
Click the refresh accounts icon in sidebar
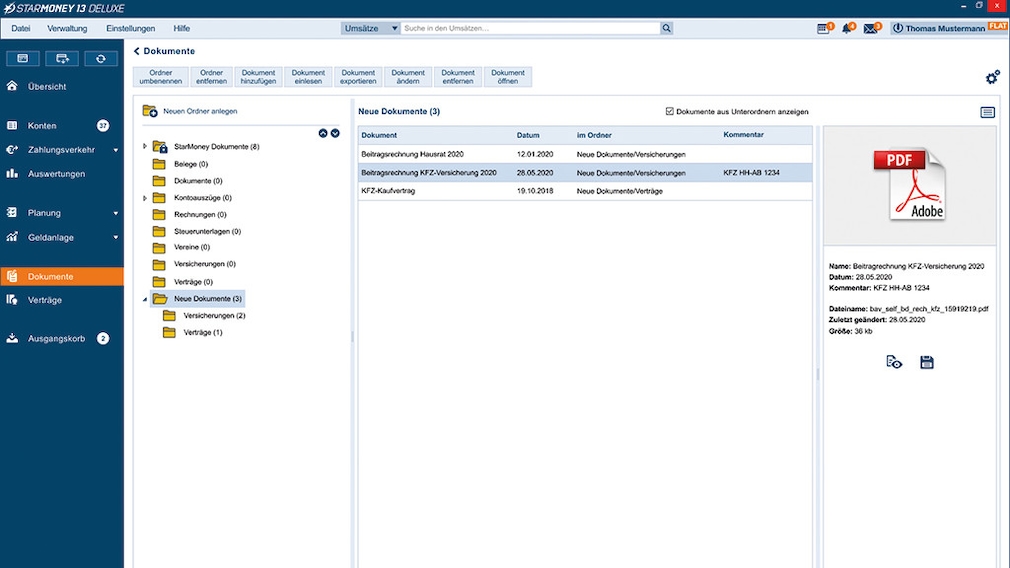click(100, 59)
